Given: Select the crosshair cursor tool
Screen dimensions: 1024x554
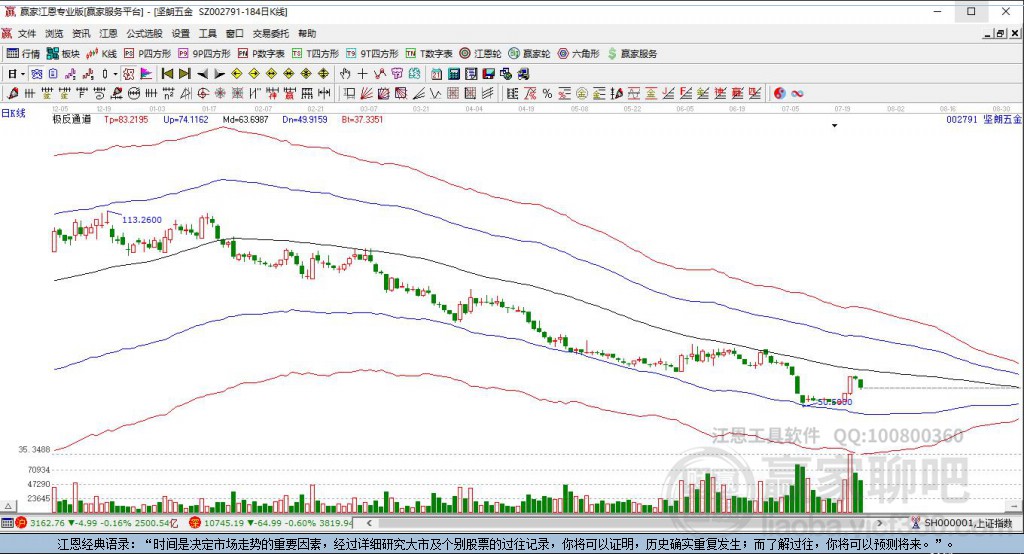Looking at the screenshot, I should point(362,74).
